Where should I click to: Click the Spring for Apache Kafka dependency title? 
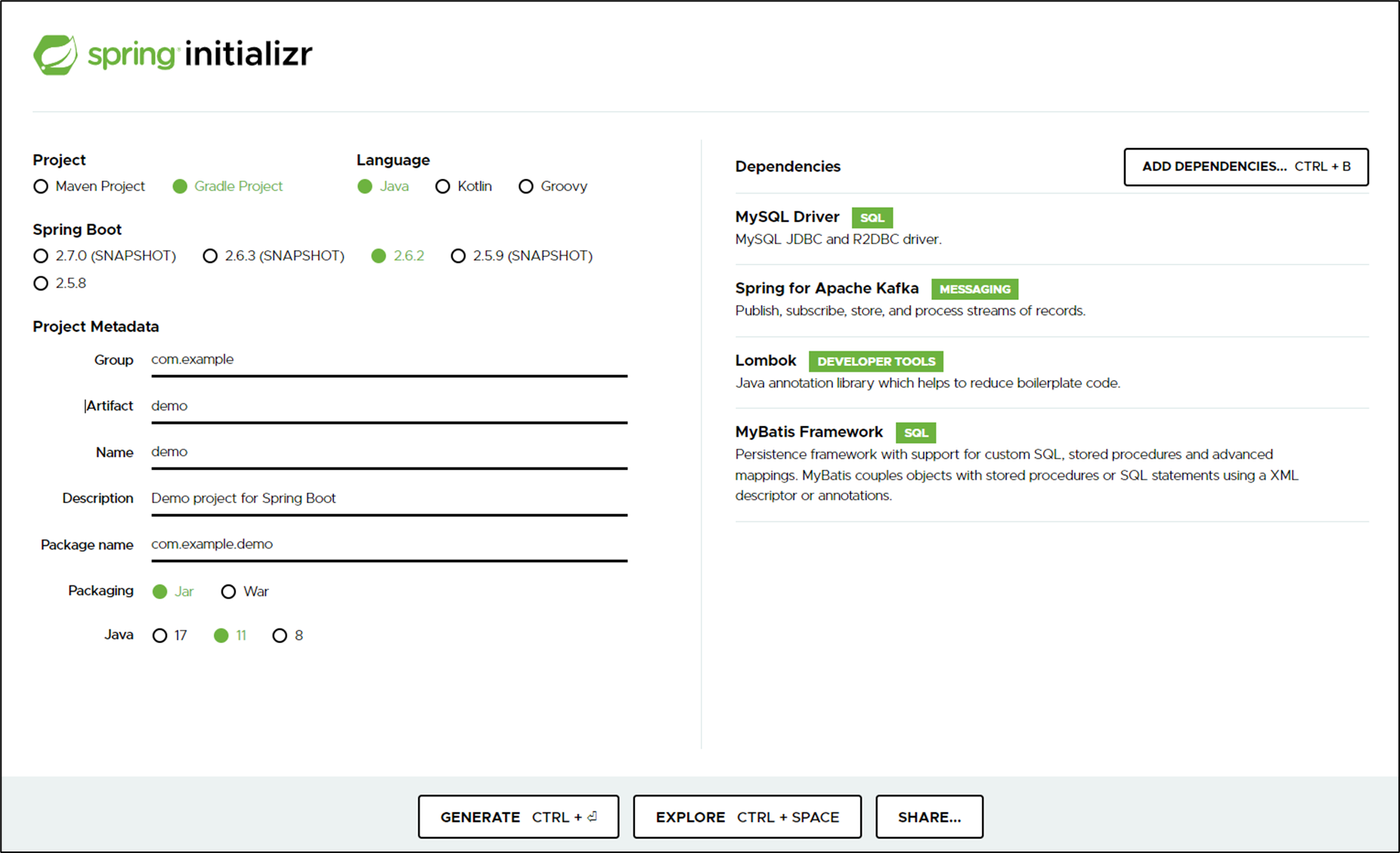827,288
